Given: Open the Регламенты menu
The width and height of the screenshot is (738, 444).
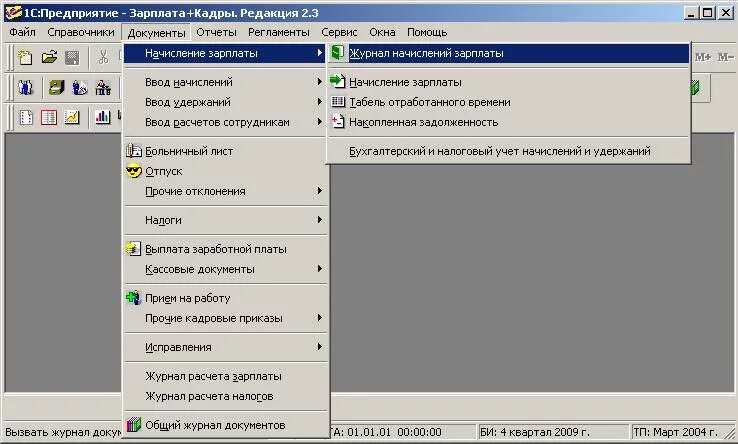Looking at the screenshot, I should pyautogui.click(x=279, y=32).
